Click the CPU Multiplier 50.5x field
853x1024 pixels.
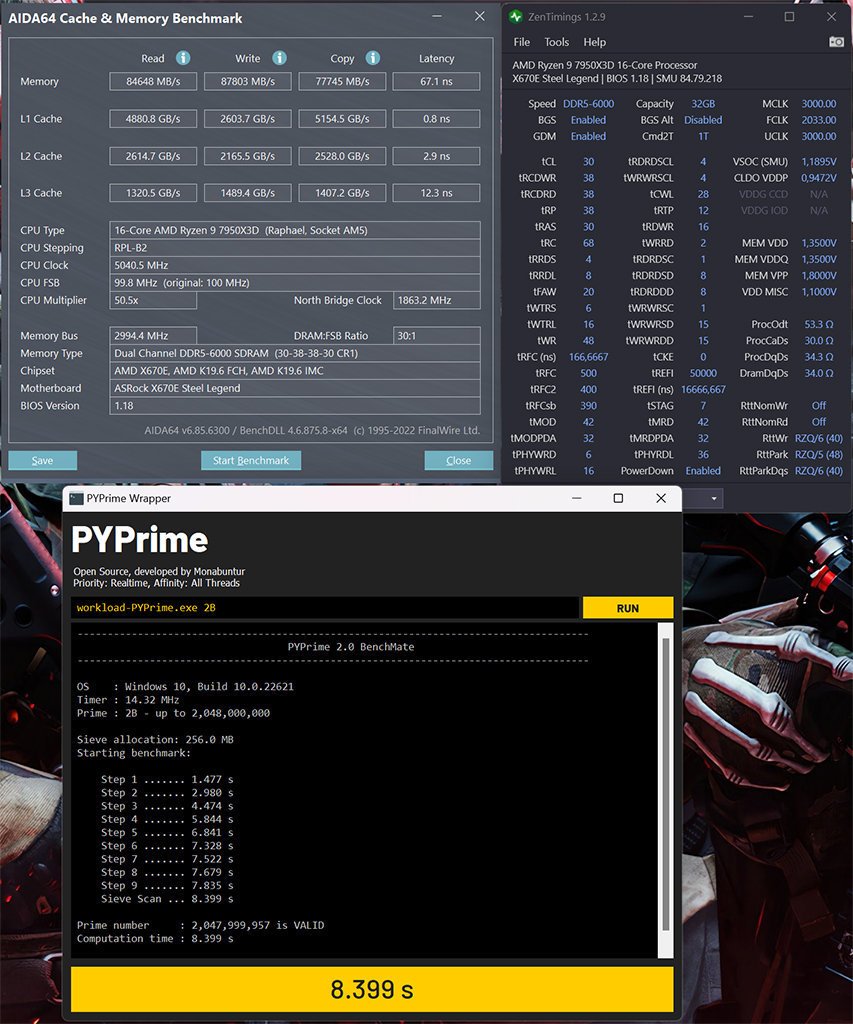(153, 300)
